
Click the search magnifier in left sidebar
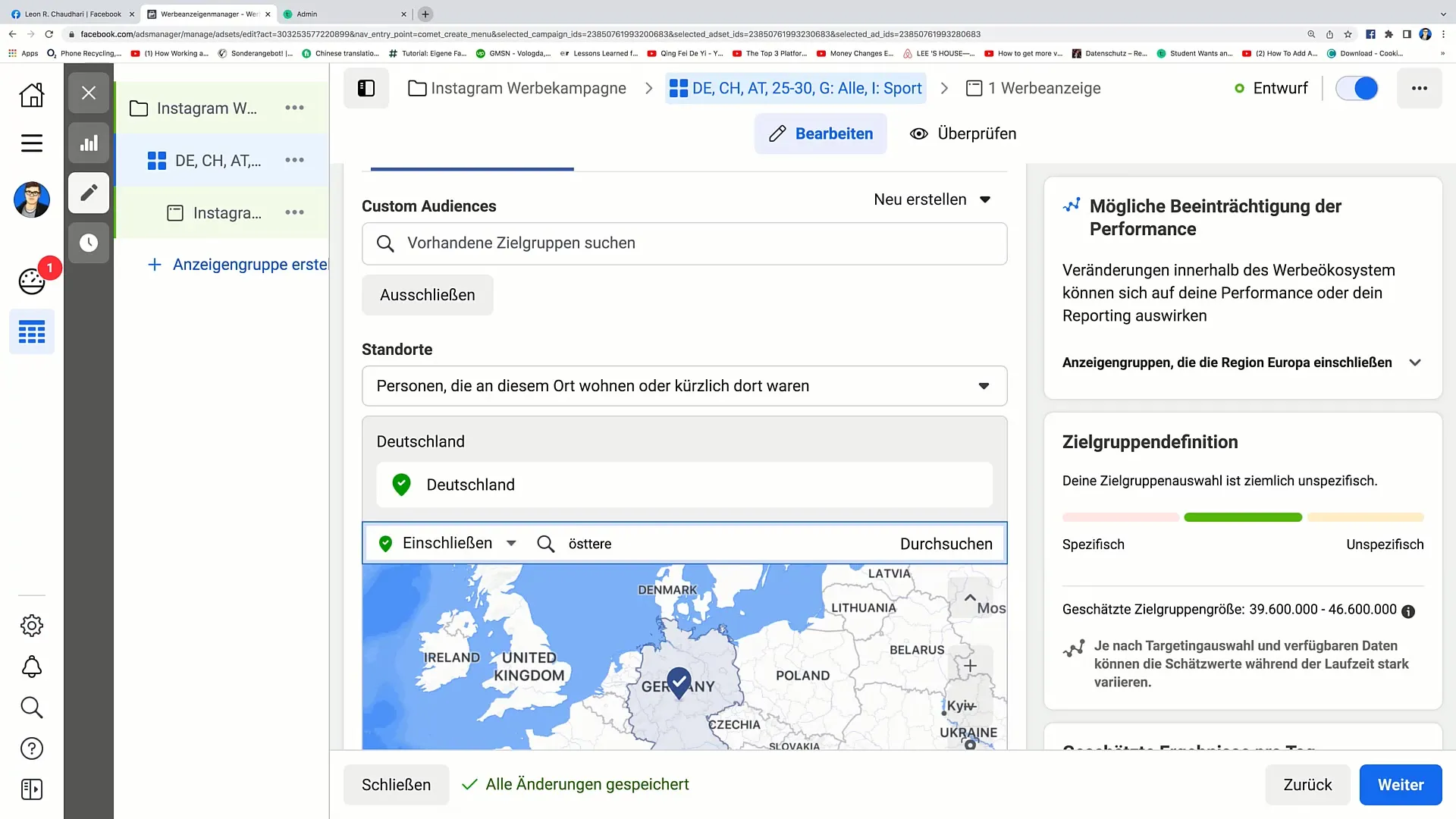coord(32,708)
